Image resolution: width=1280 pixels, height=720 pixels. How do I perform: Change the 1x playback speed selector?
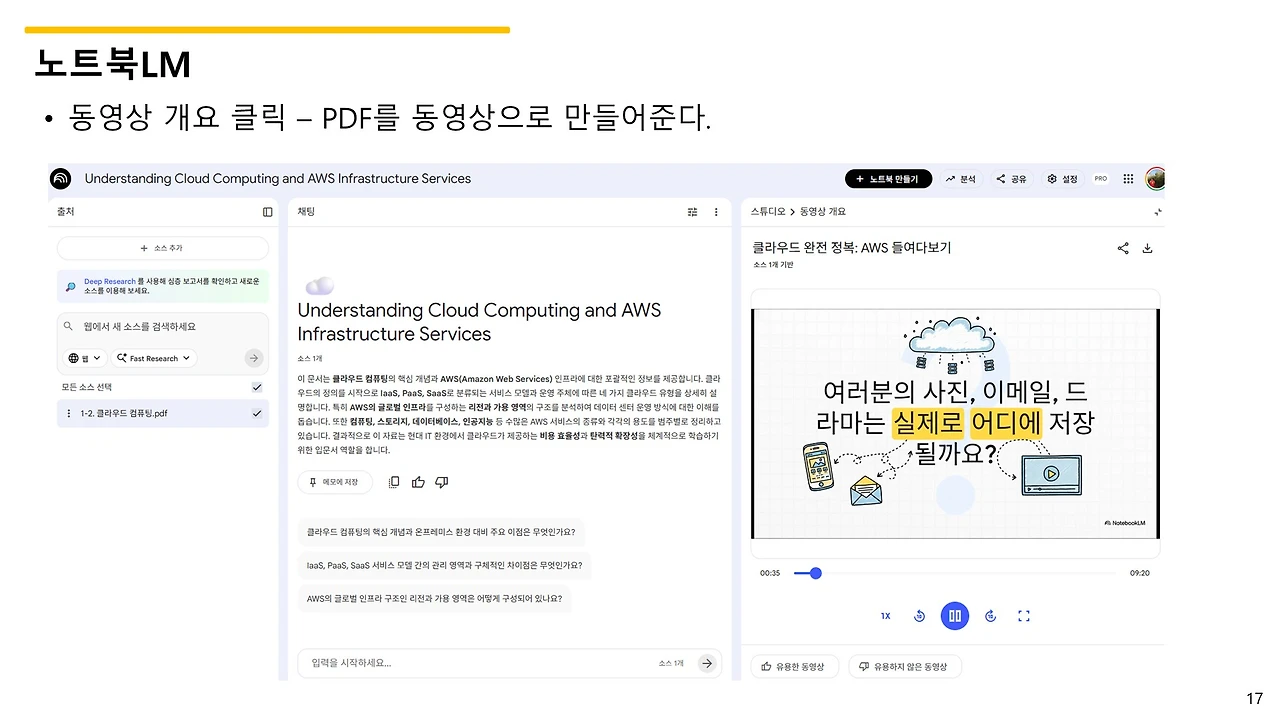(x=885, y=616)
